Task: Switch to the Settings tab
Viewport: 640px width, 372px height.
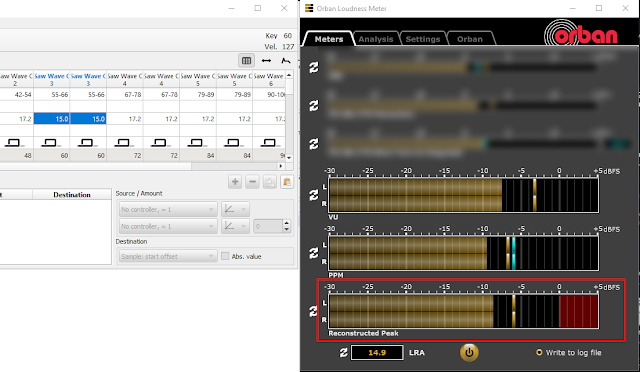Action: pyautogui.click(x=423, y=39)
